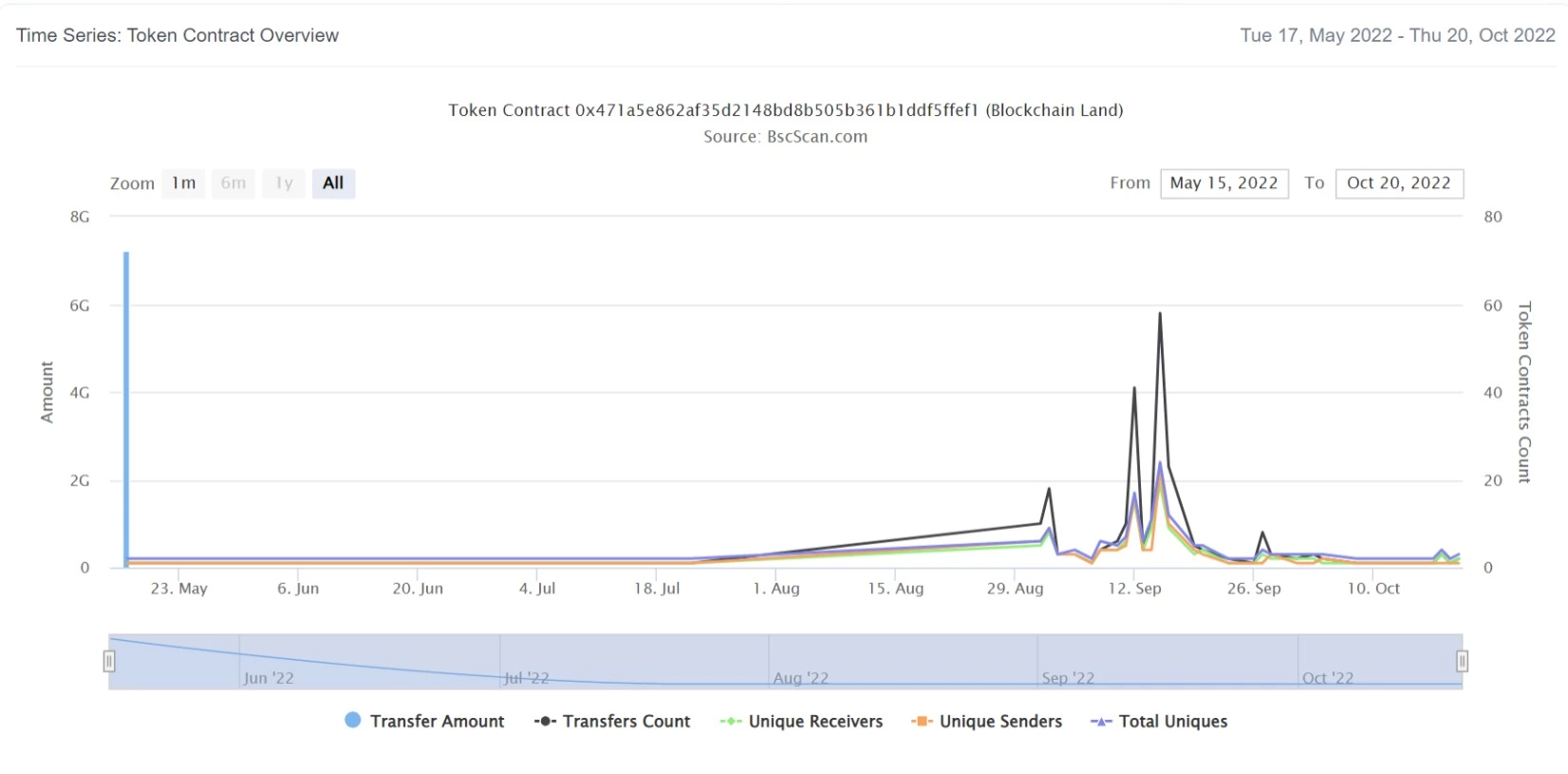Click the 6G y-axis label
This screenshot has height=774, width=1568.
coord(80,306)
